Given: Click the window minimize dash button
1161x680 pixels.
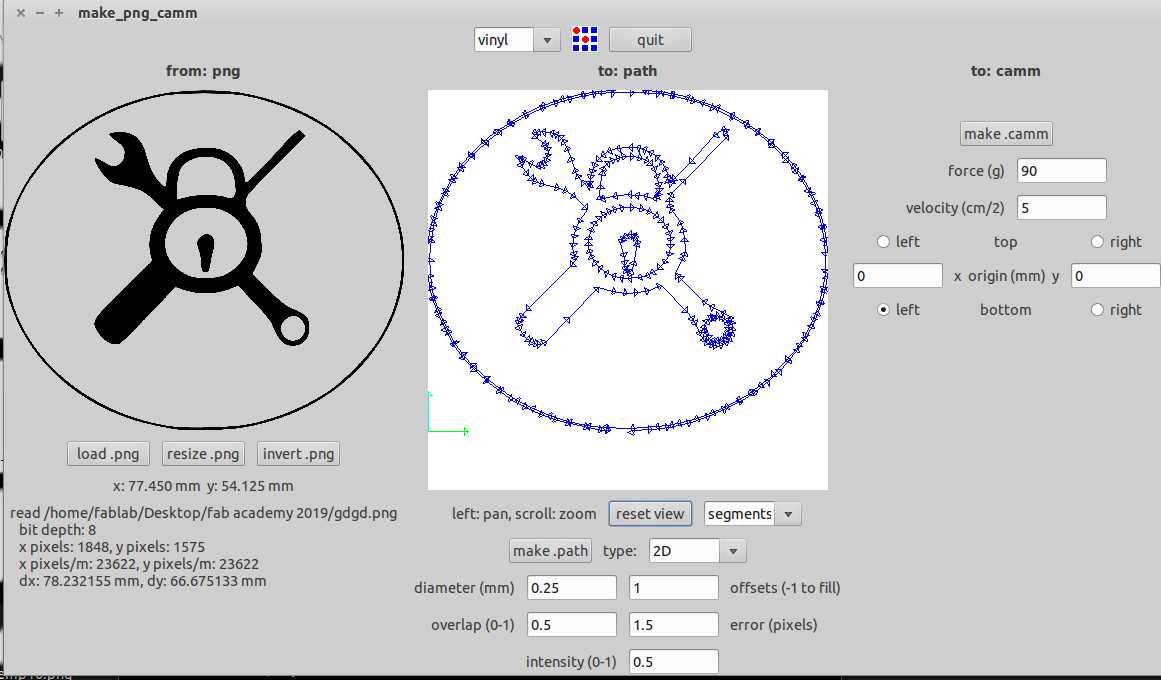Looking at the screenshot, I should click(x=40, y=13).
